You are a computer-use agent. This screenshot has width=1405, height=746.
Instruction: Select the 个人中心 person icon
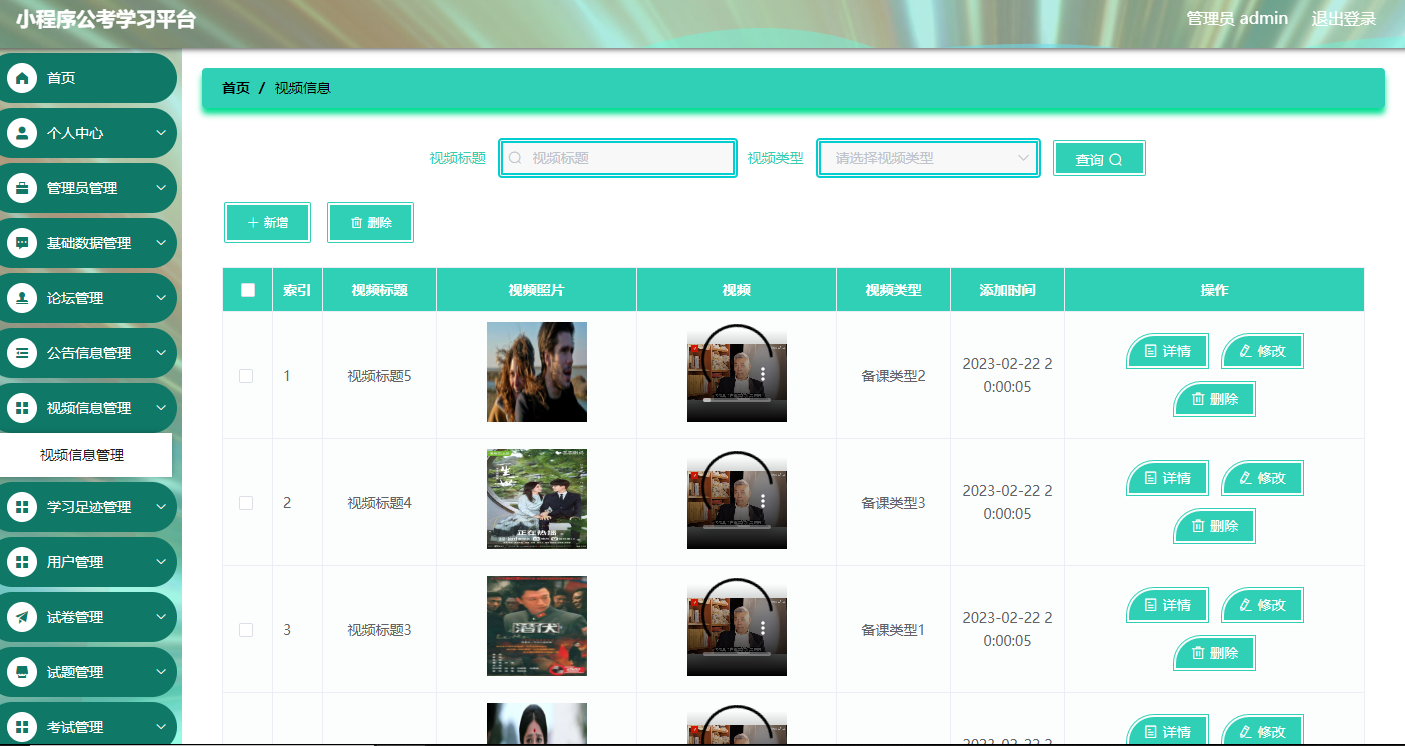(22, 132)
